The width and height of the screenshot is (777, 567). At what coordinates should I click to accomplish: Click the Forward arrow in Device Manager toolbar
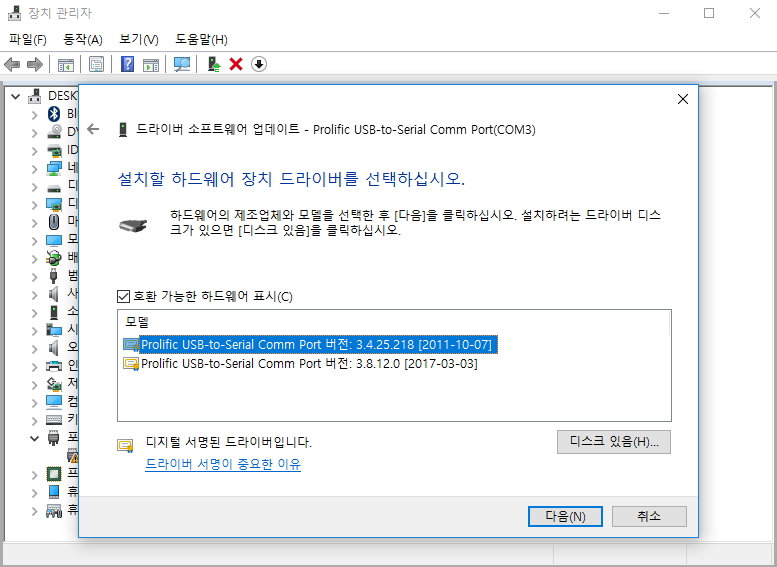click(35, 64)
